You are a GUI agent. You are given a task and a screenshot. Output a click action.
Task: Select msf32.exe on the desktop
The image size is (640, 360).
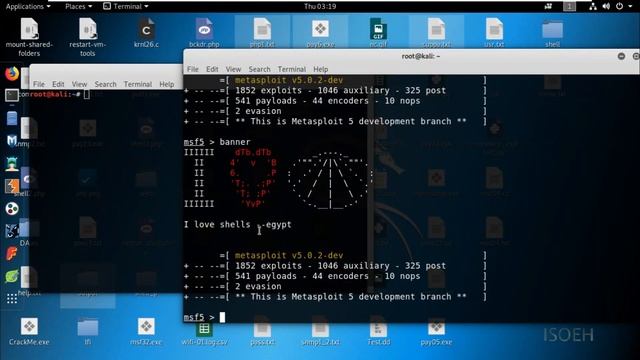pos(146,331)
